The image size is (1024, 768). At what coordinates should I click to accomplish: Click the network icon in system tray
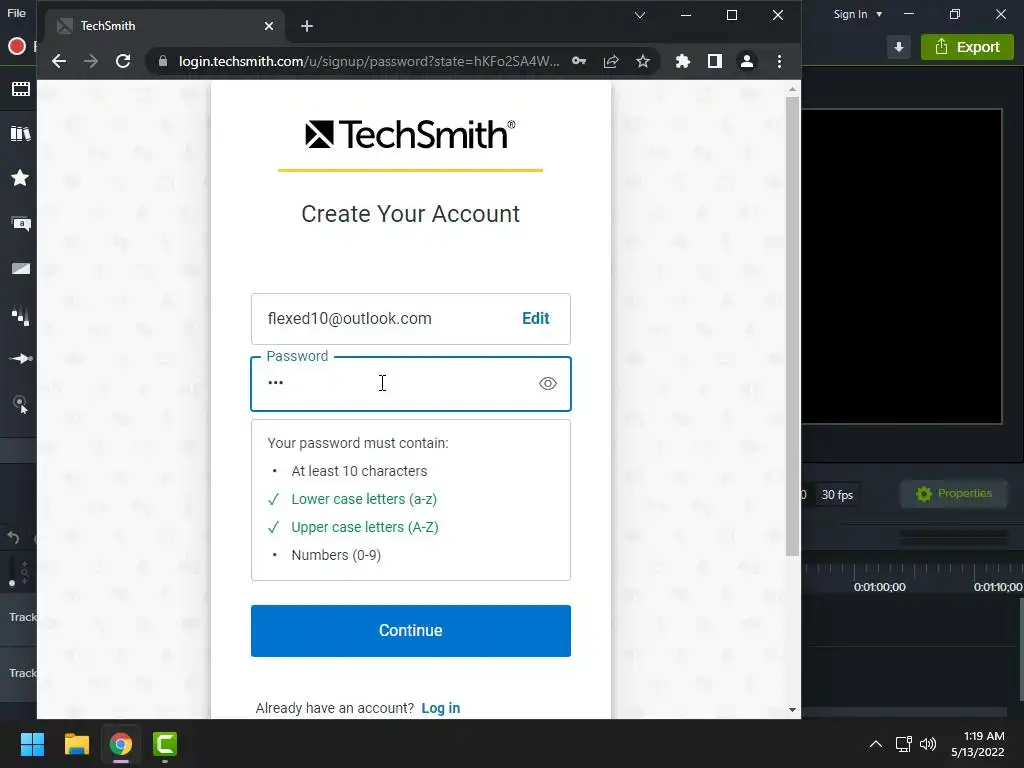903,744
